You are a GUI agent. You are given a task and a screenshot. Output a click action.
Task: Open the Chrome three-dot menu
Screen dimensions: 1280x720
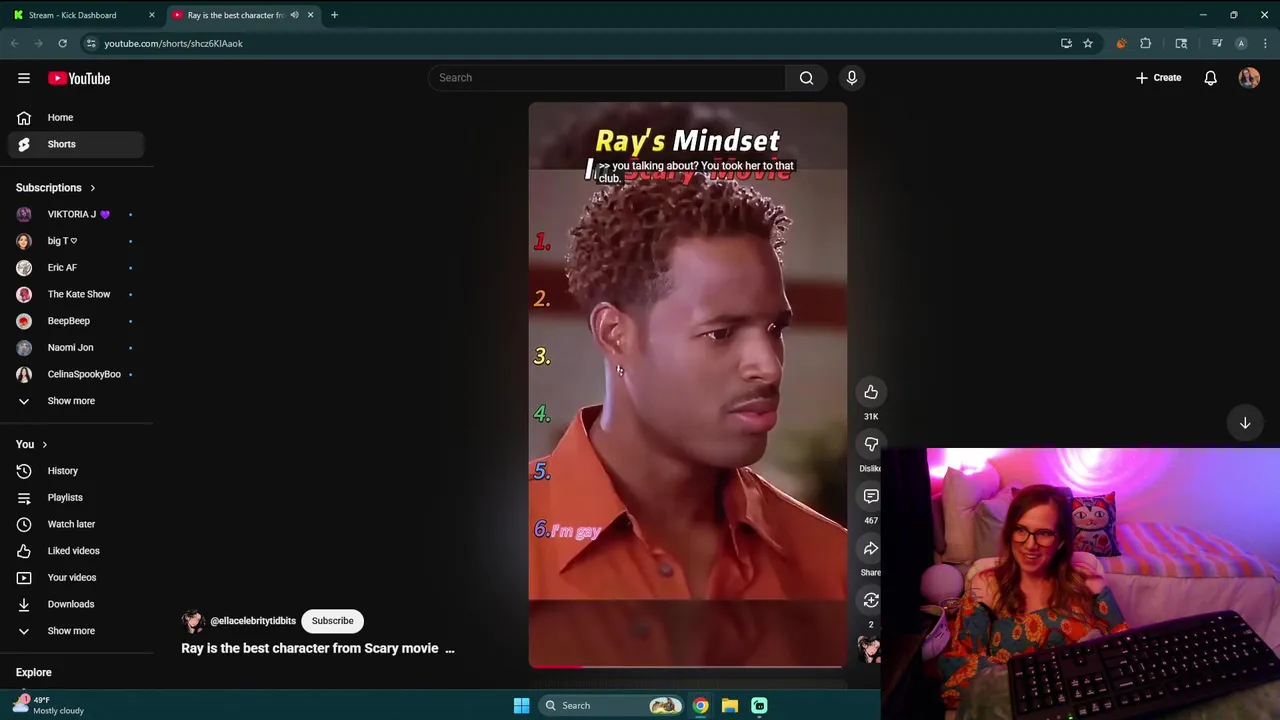[1266, 43]
